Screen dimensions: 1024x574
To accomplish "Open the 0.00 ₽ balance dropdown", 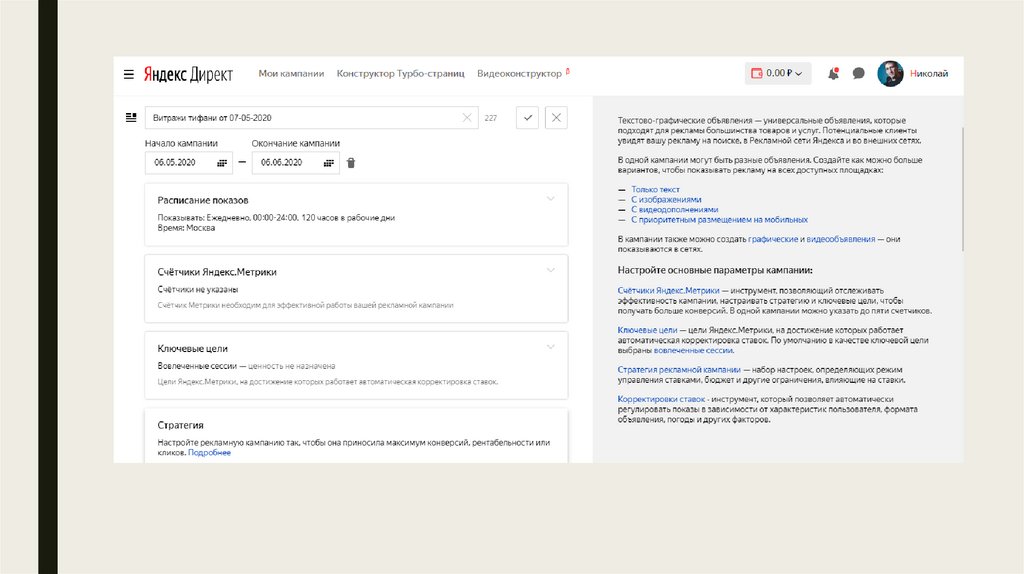I will 778,73.
